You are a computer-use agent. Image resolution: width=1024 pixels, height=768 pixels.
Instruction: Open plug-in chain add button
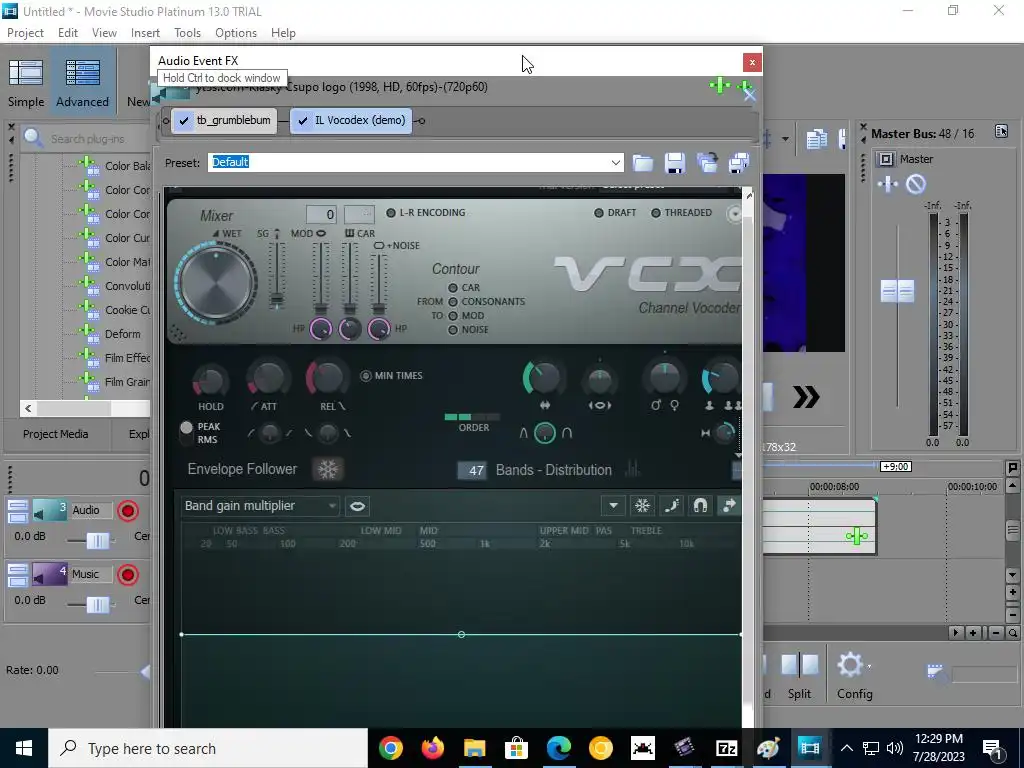coord(720,86)
